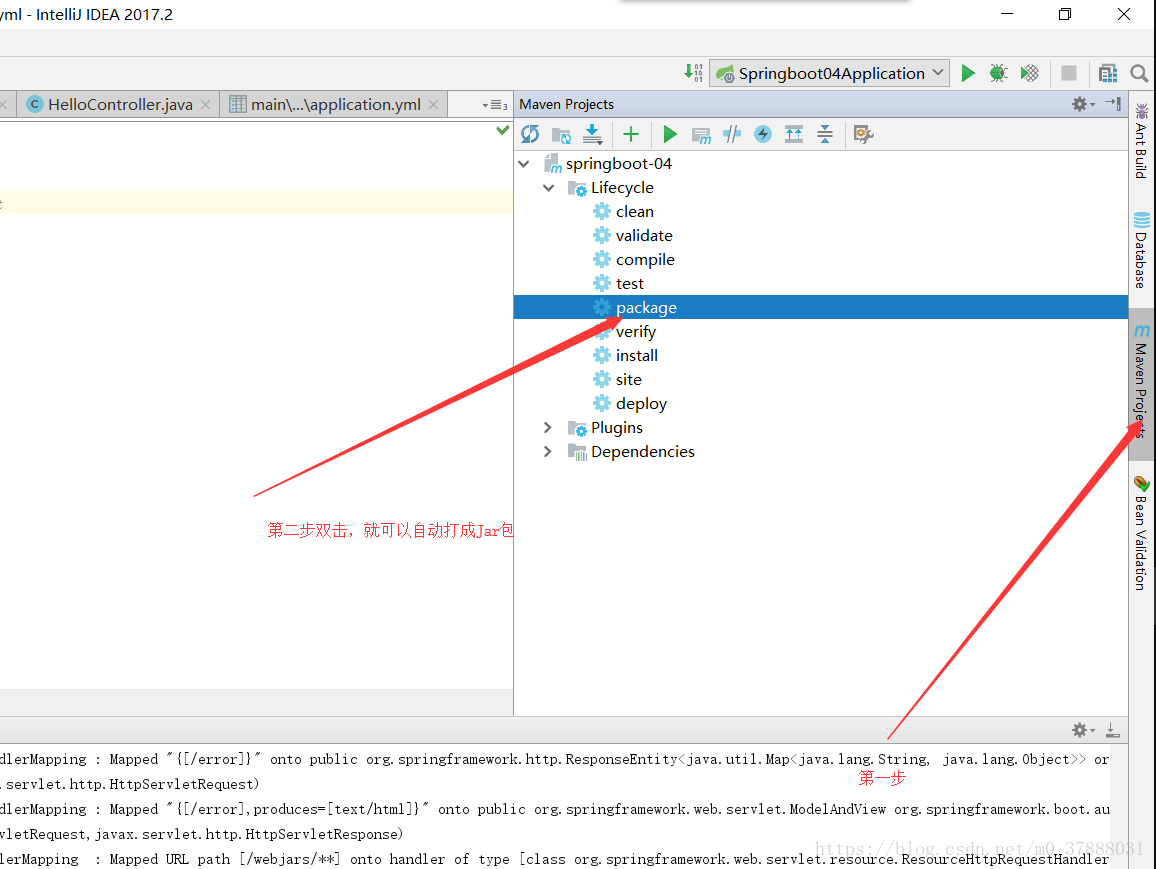Open the Bean Validation tool window

pos(1141,534)
